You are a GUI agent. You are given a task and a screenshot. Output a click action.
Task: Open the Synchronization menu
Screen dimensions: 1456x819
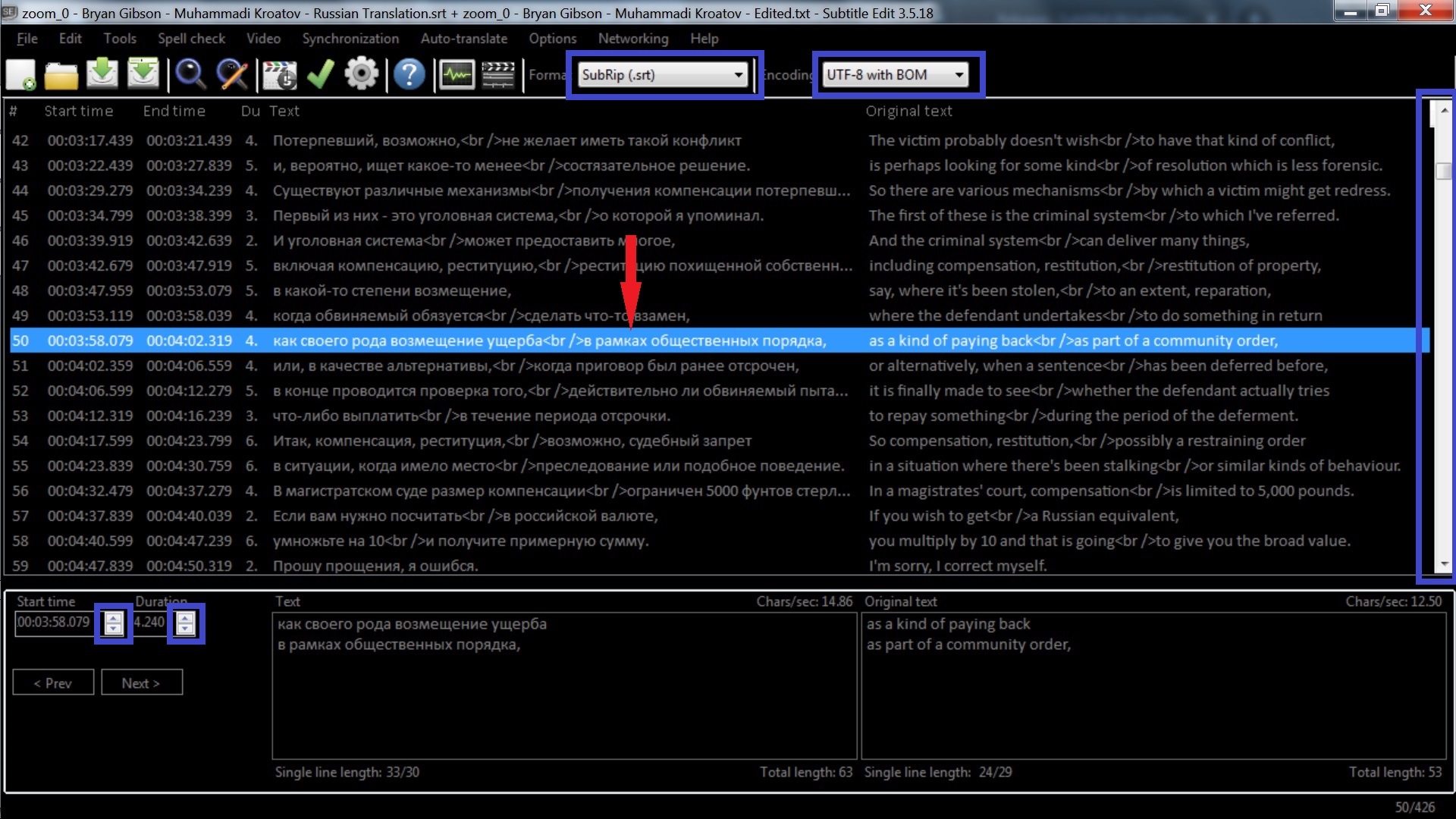tap(350, 39)
